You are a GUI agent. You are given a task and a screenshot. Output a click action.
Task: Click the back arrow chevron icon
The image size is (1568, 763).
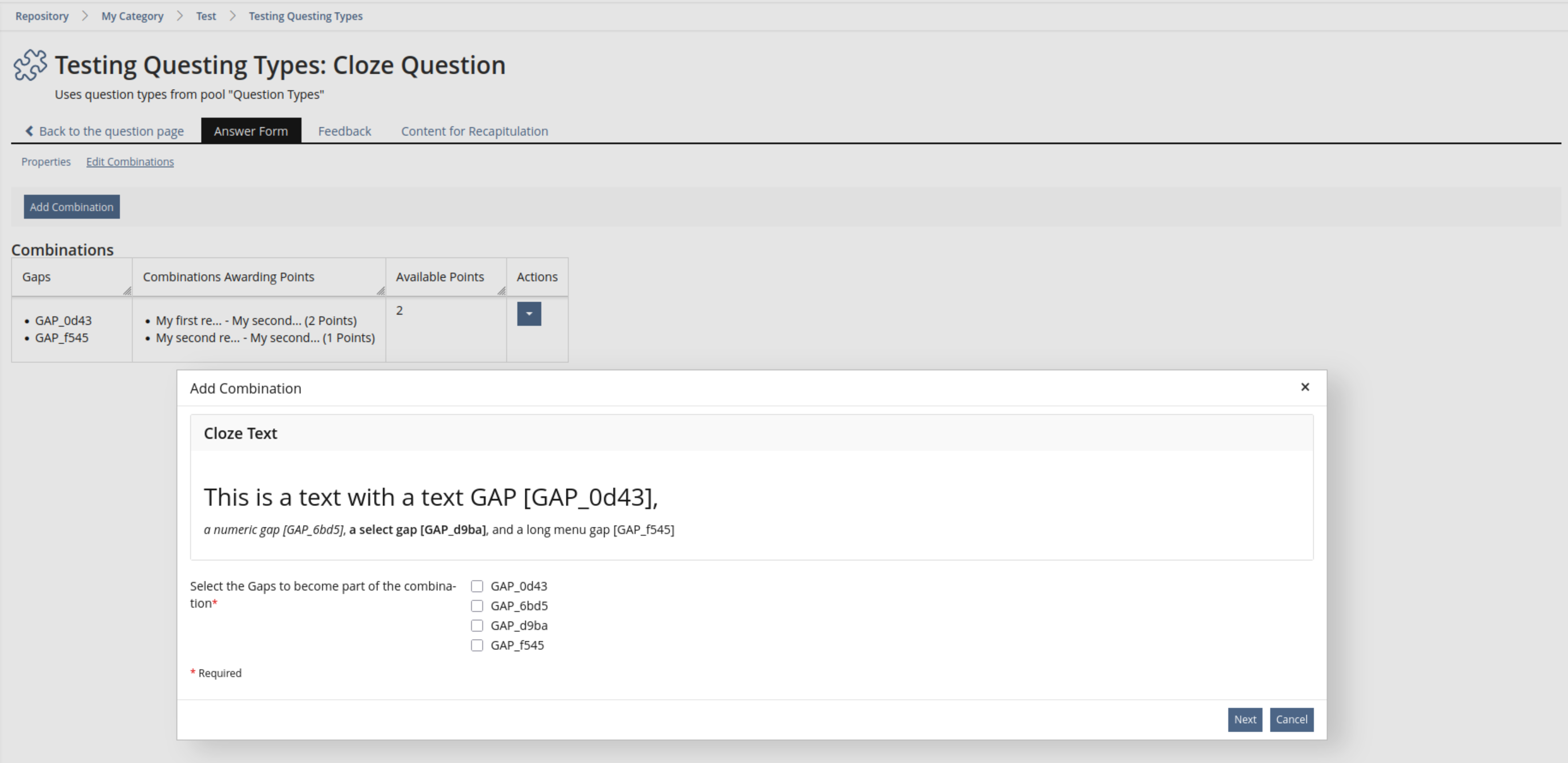[x=29, y=131]
